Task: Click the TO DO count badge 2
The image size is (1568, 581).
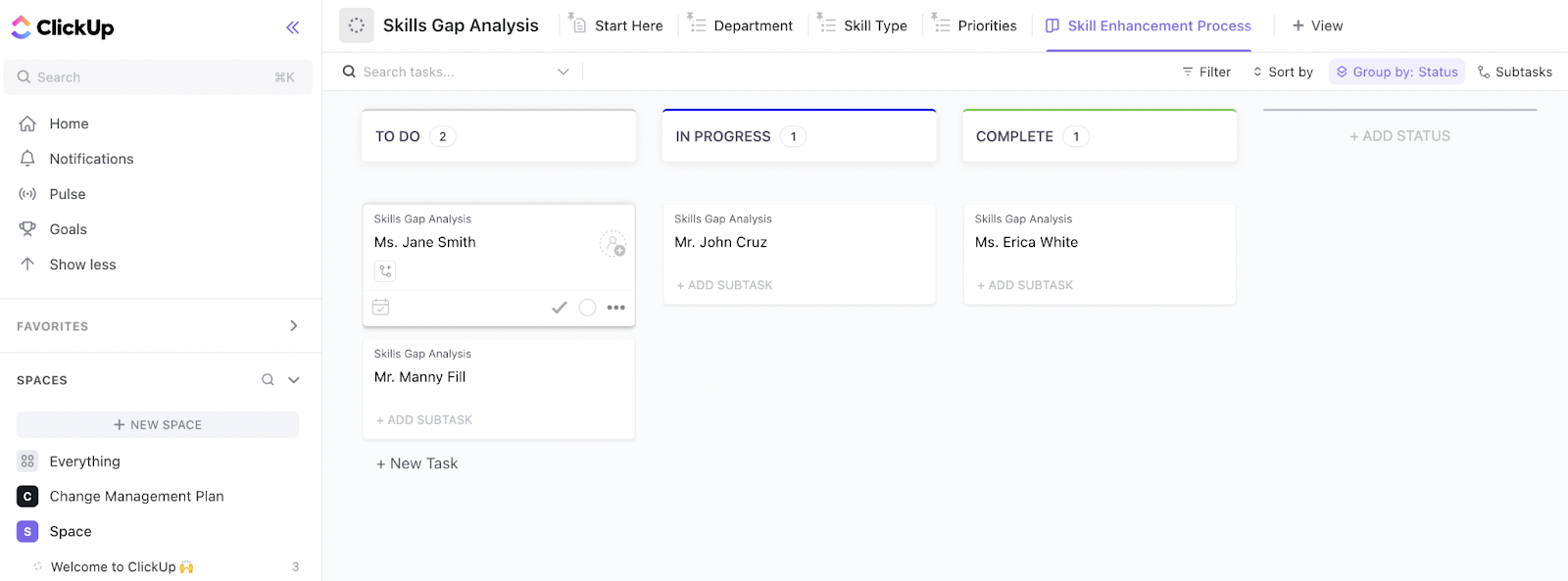Action: click(443, 136)
